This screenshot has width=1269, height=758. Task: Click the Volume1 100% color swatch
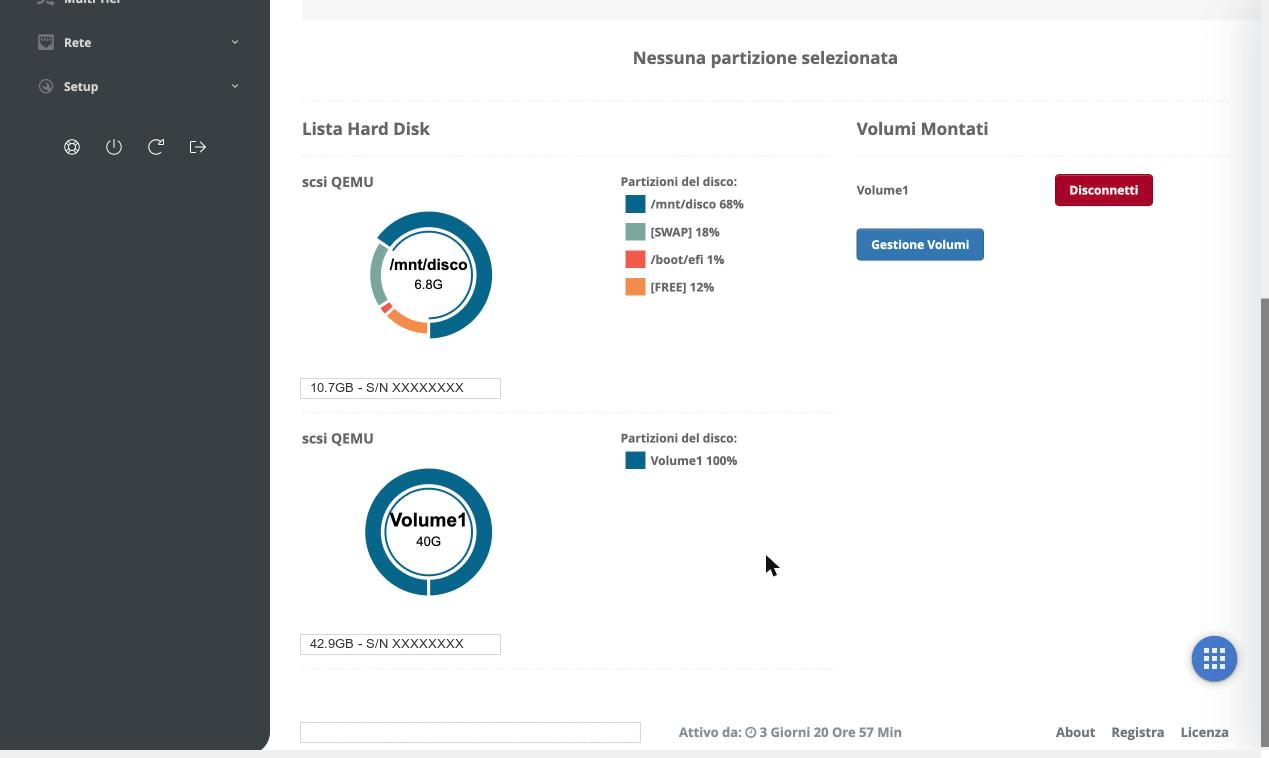(635, 461)
